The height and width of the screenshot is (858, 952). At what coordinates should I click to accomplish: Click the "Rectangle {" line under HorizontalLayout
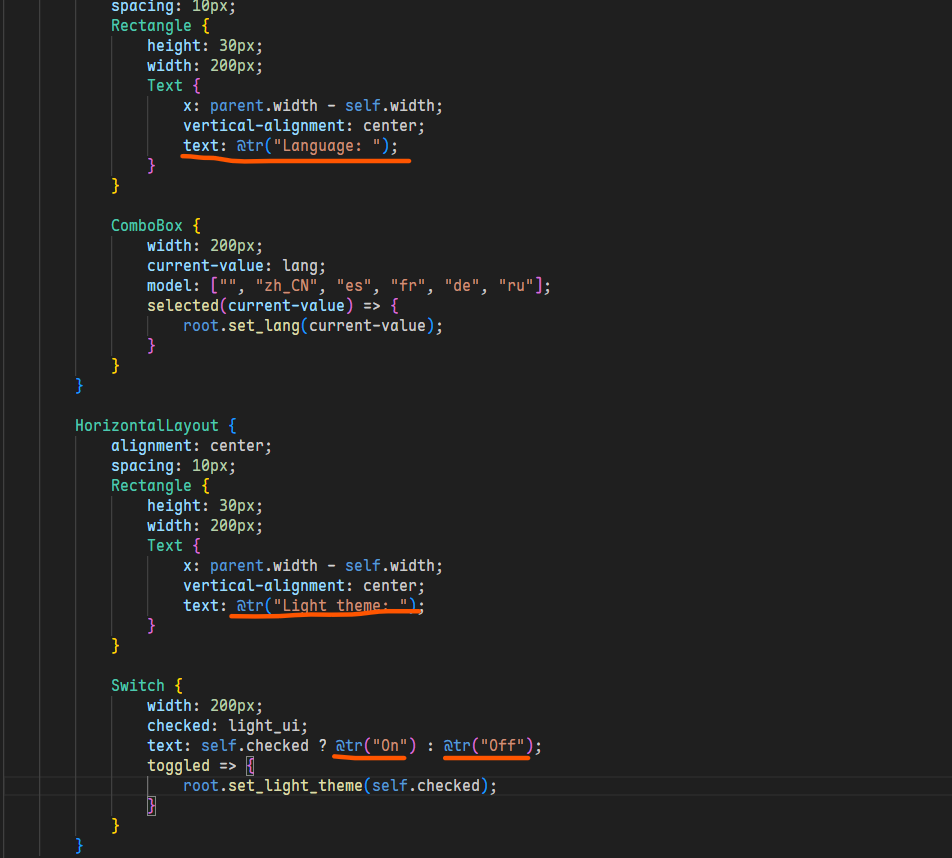(x=160, y=486)
